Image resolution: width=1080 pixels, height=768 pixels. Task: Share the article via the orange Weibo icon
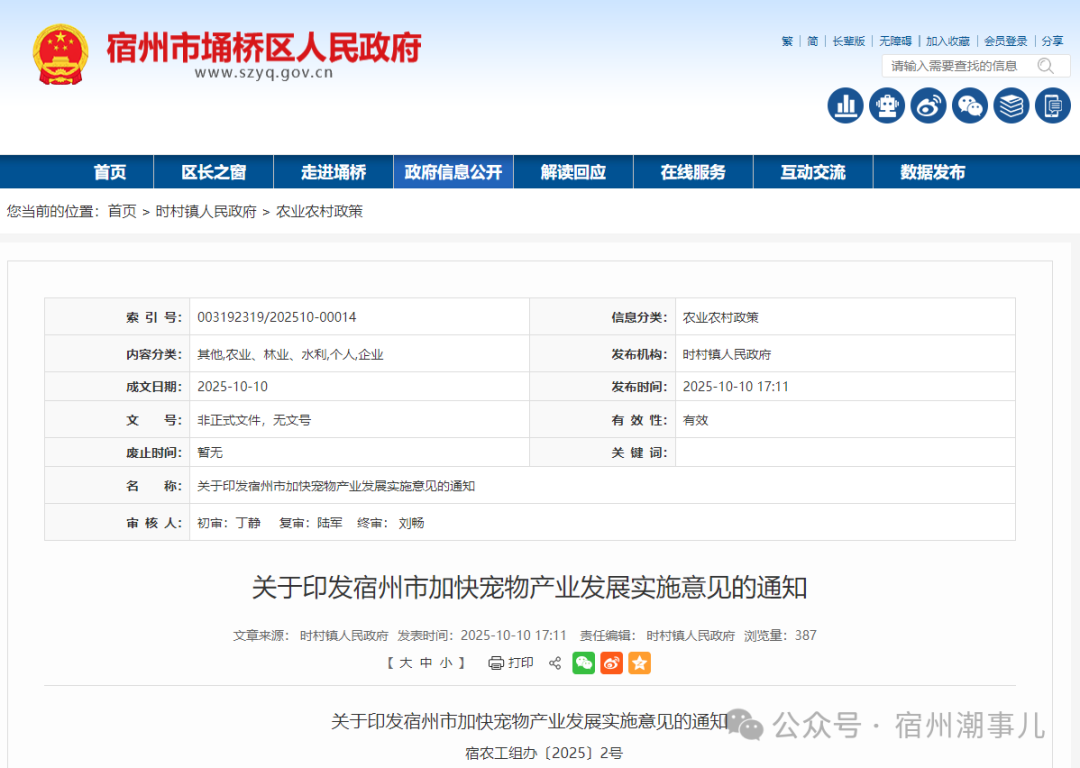612,662
